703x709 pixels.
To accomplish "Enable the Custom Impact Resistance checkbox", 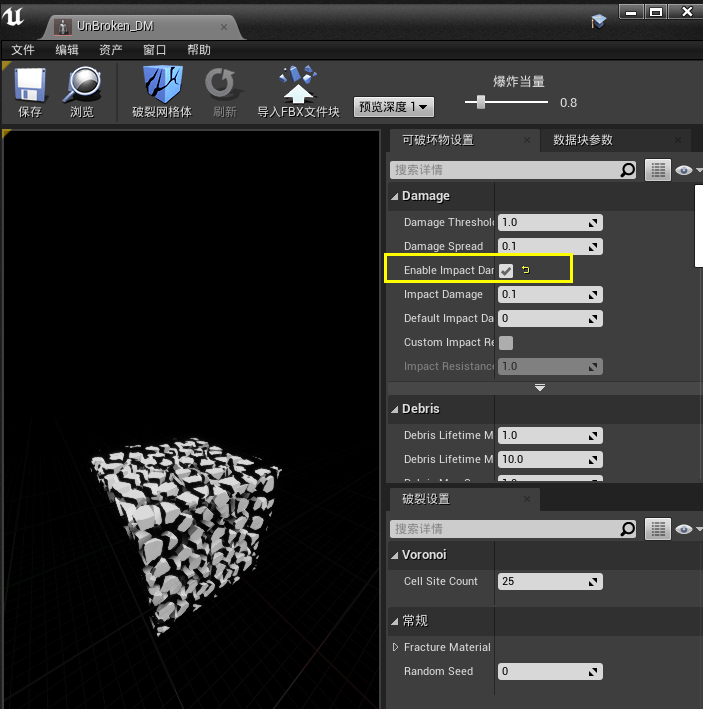I will point(506,342).
